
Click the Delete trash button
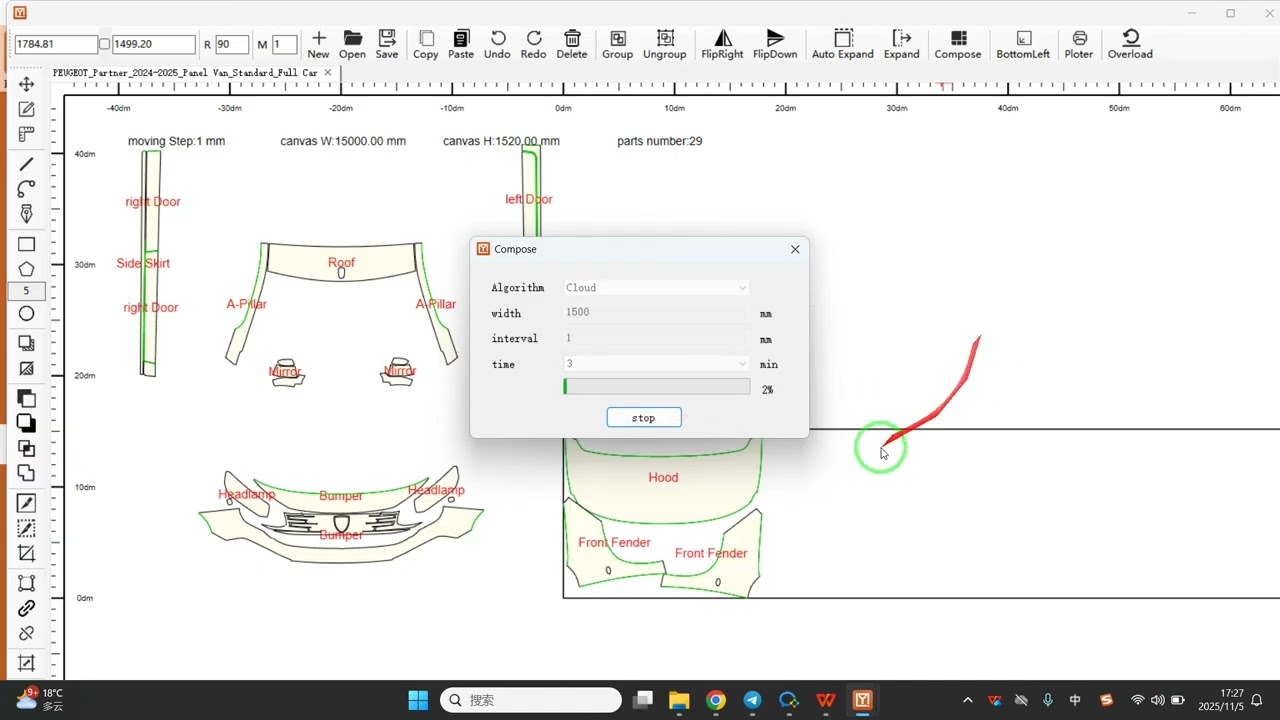[572, 45]
